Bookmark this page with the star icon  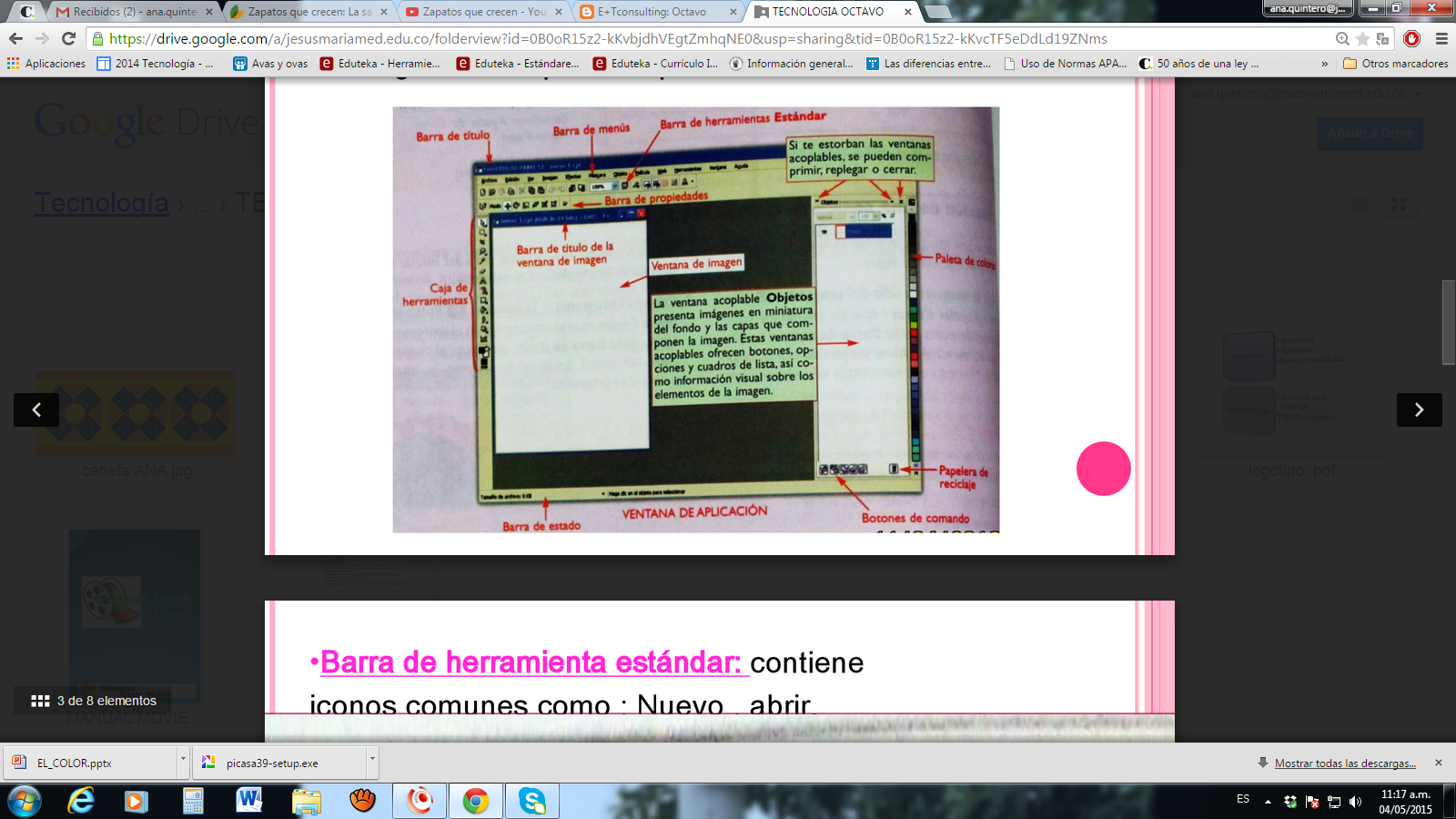tap(1362, 39)
